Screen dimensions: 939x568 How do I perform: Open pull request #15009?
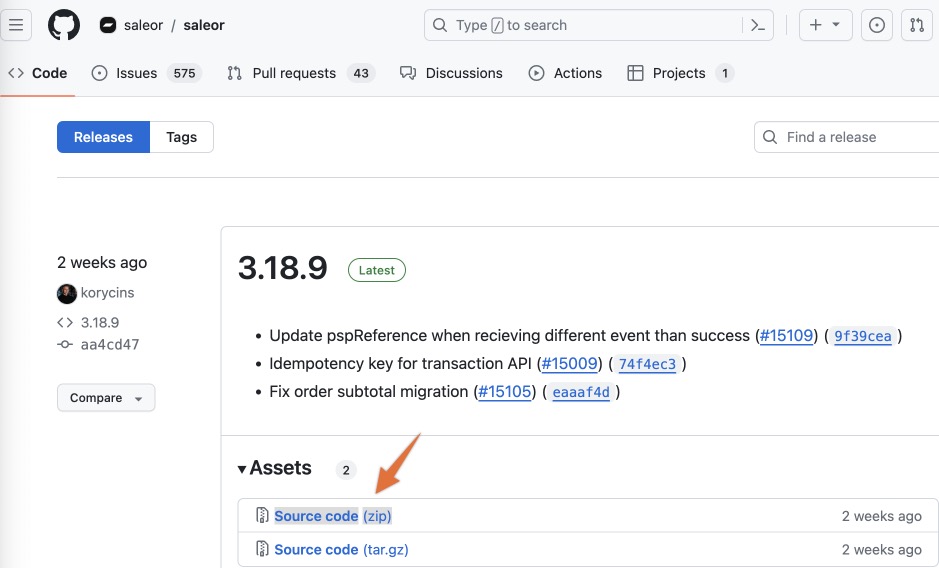[x=570, y=364]
